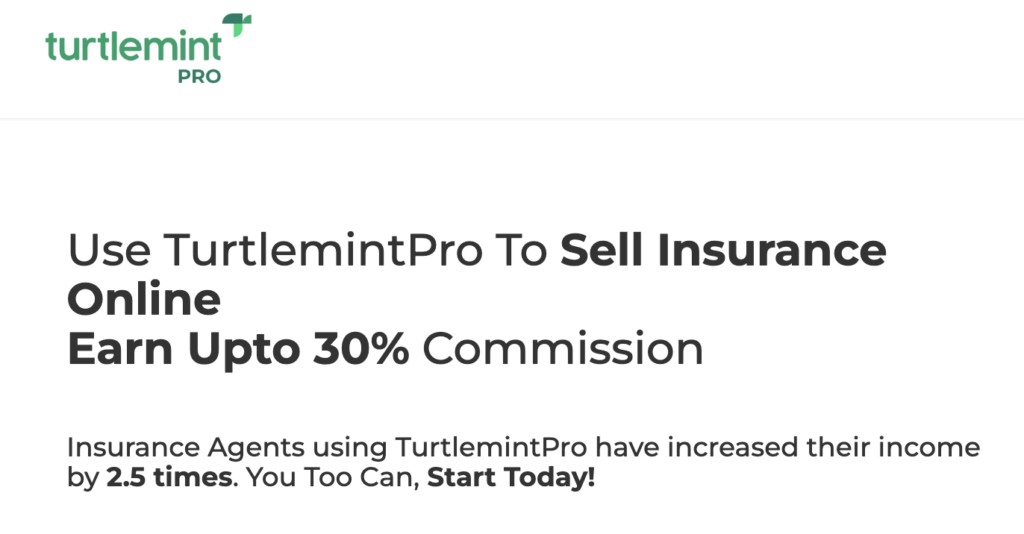Viewport: 1024px width, 534px height.
Task: Select the bold "Sell Insurance" headline text
Action: click(723, 250)
